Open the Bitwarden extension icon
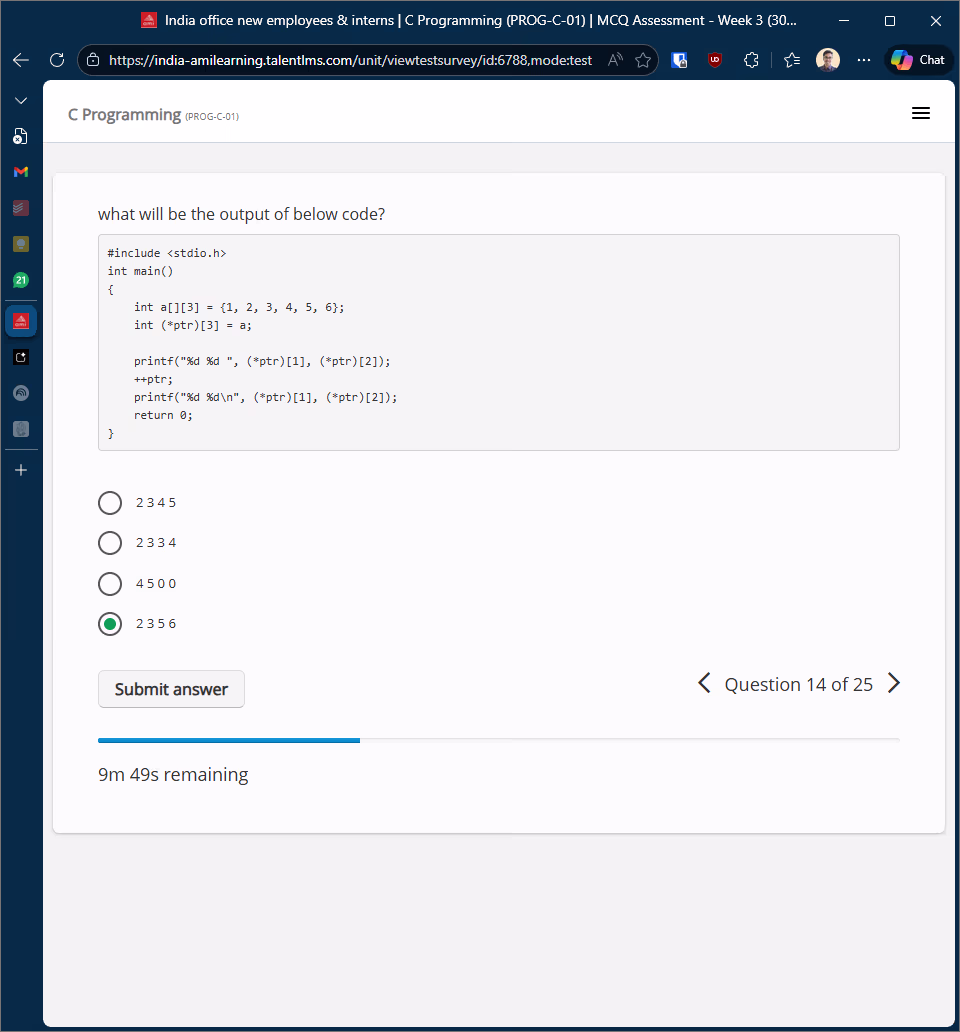960x1032 pixels. pos(679,60)
